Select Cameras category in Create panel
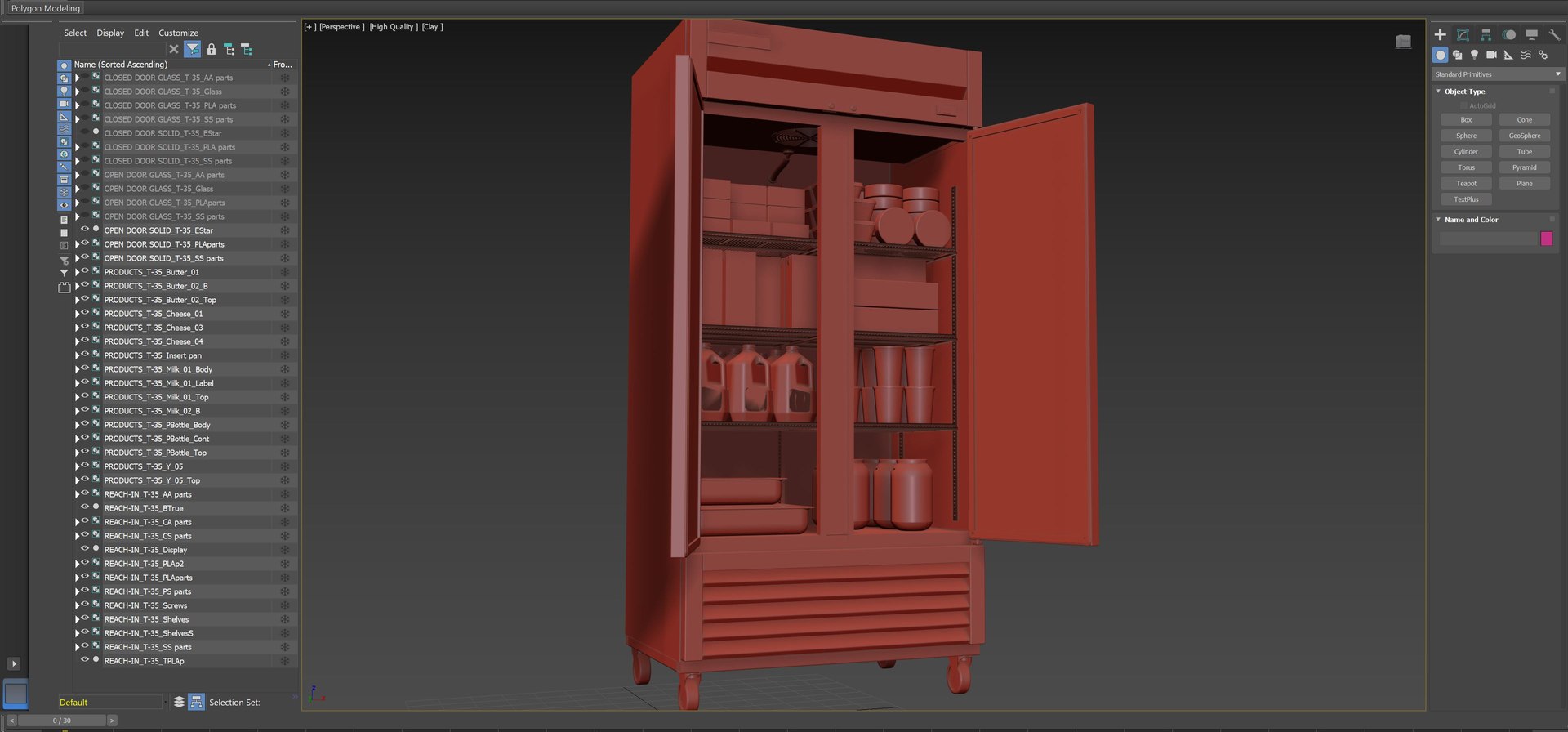Screen dimensions: 1568x732 tap(1491, 55)
